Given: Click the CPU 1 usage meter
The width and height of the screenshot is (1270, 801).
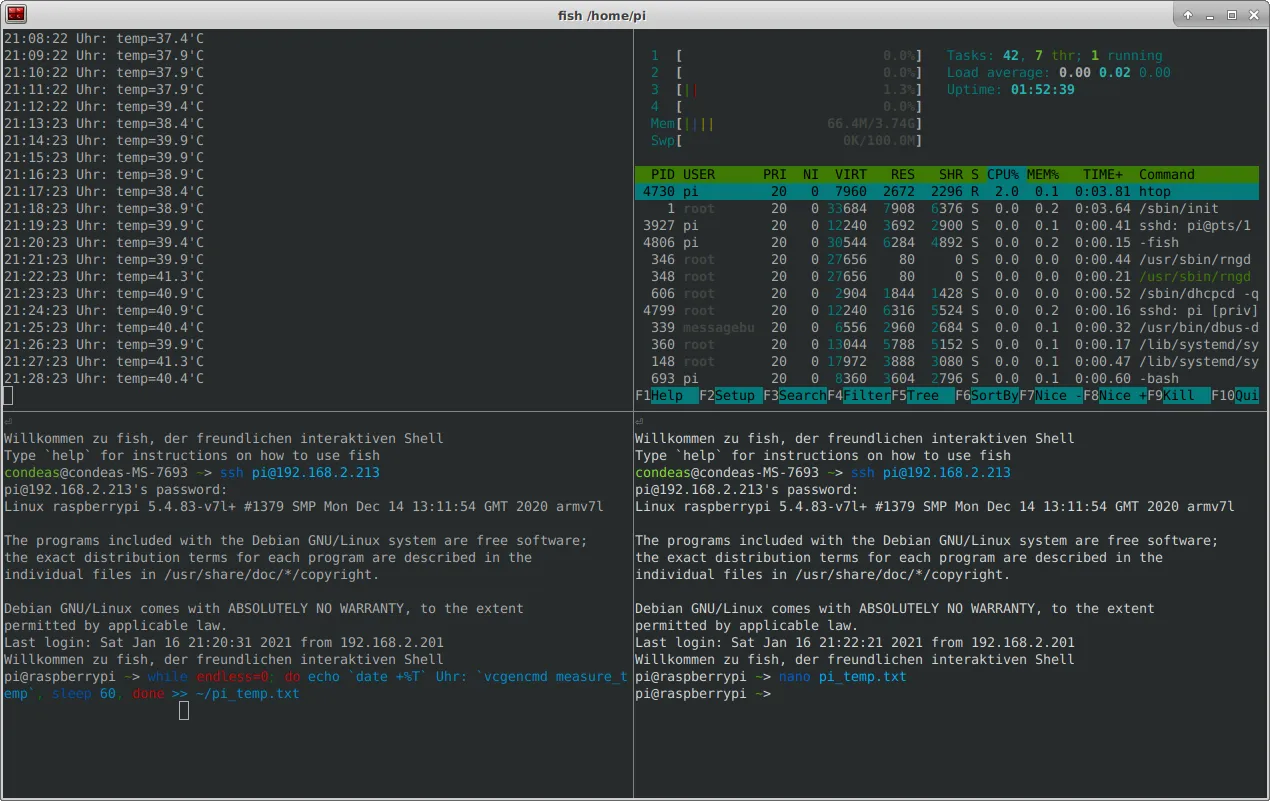Looking at the screenshot, I should (x=787, y=56).
